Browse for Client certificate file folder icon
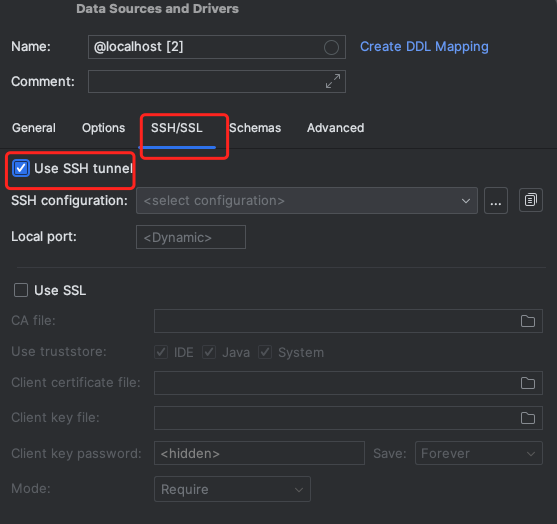557x524 pixels. [528, 383]
